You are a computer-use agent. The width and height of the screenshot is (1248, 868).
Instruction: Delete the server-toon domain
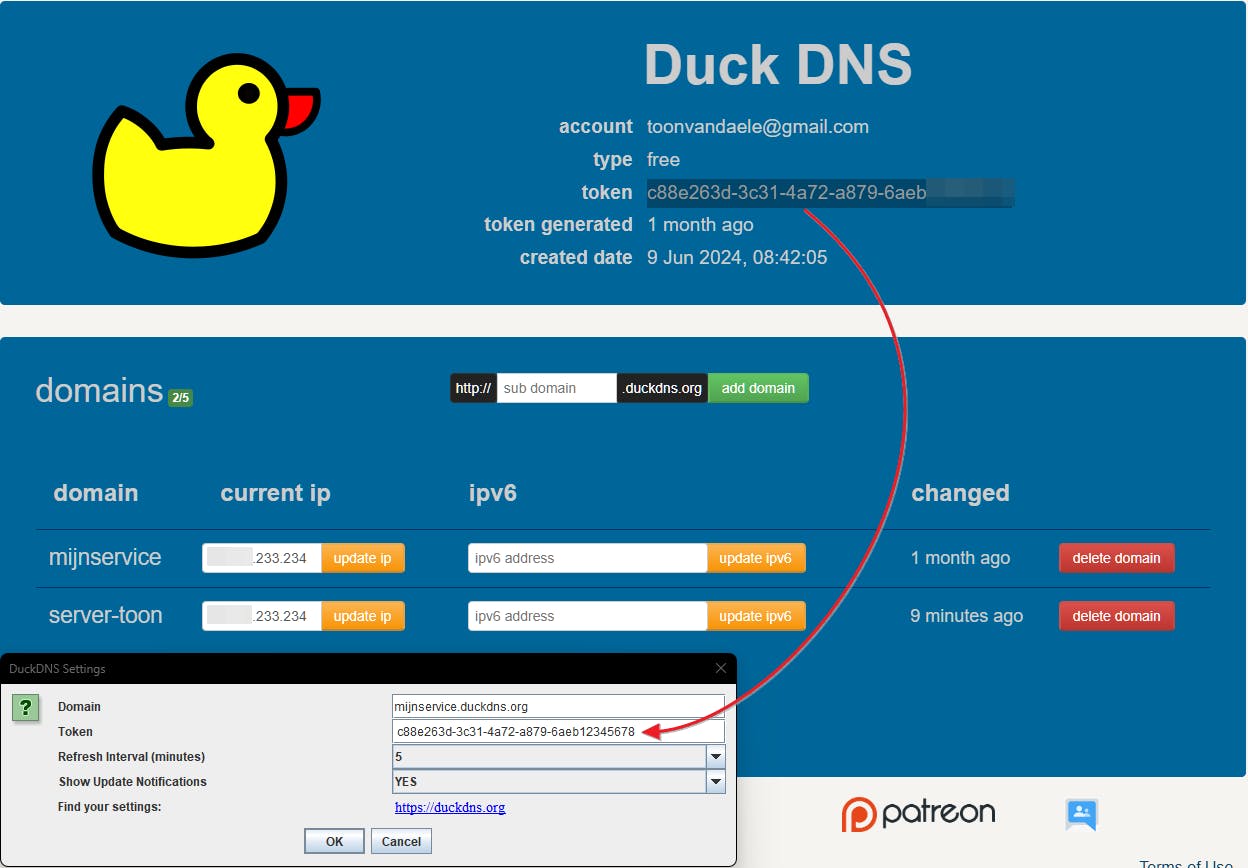point(1116,616)
